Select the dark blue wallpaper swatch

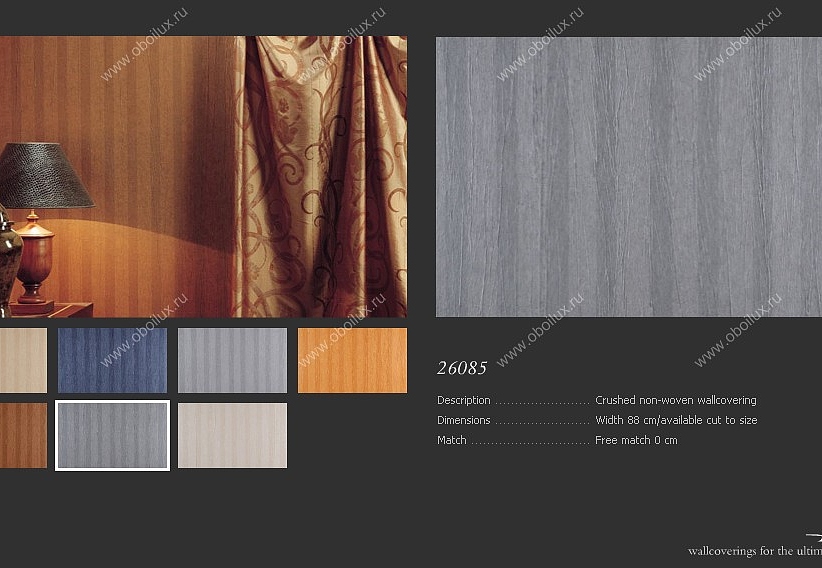point(112,360)
